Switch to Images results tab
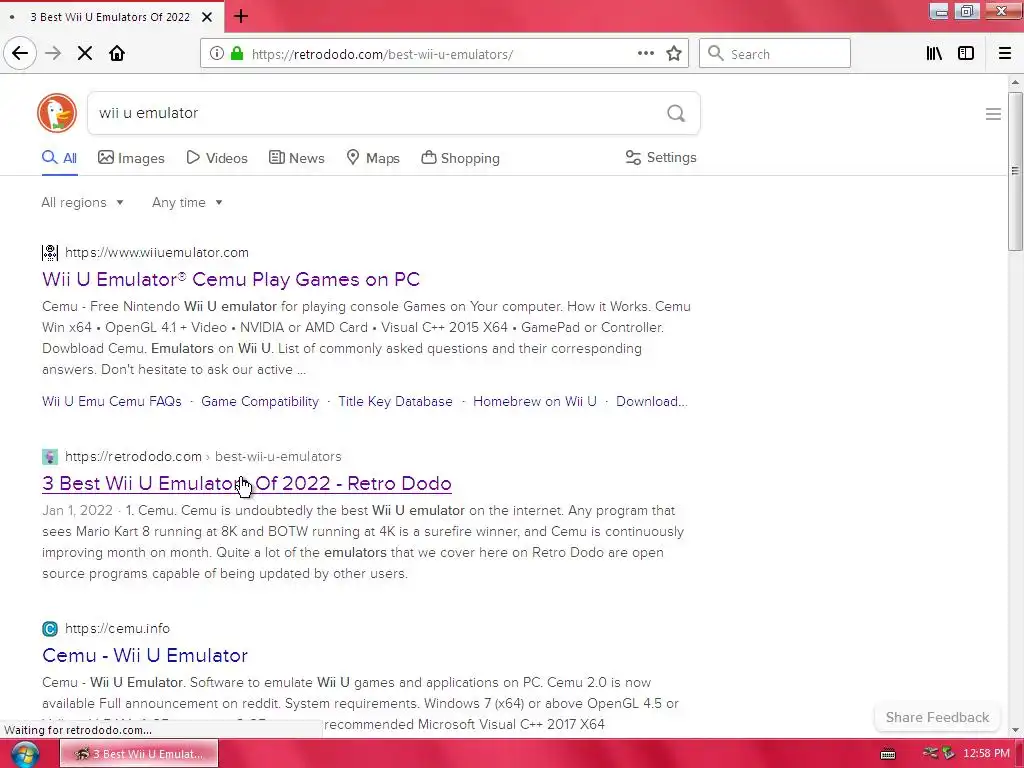This screenshot has width=1024, height=768. tap(131, 158)
